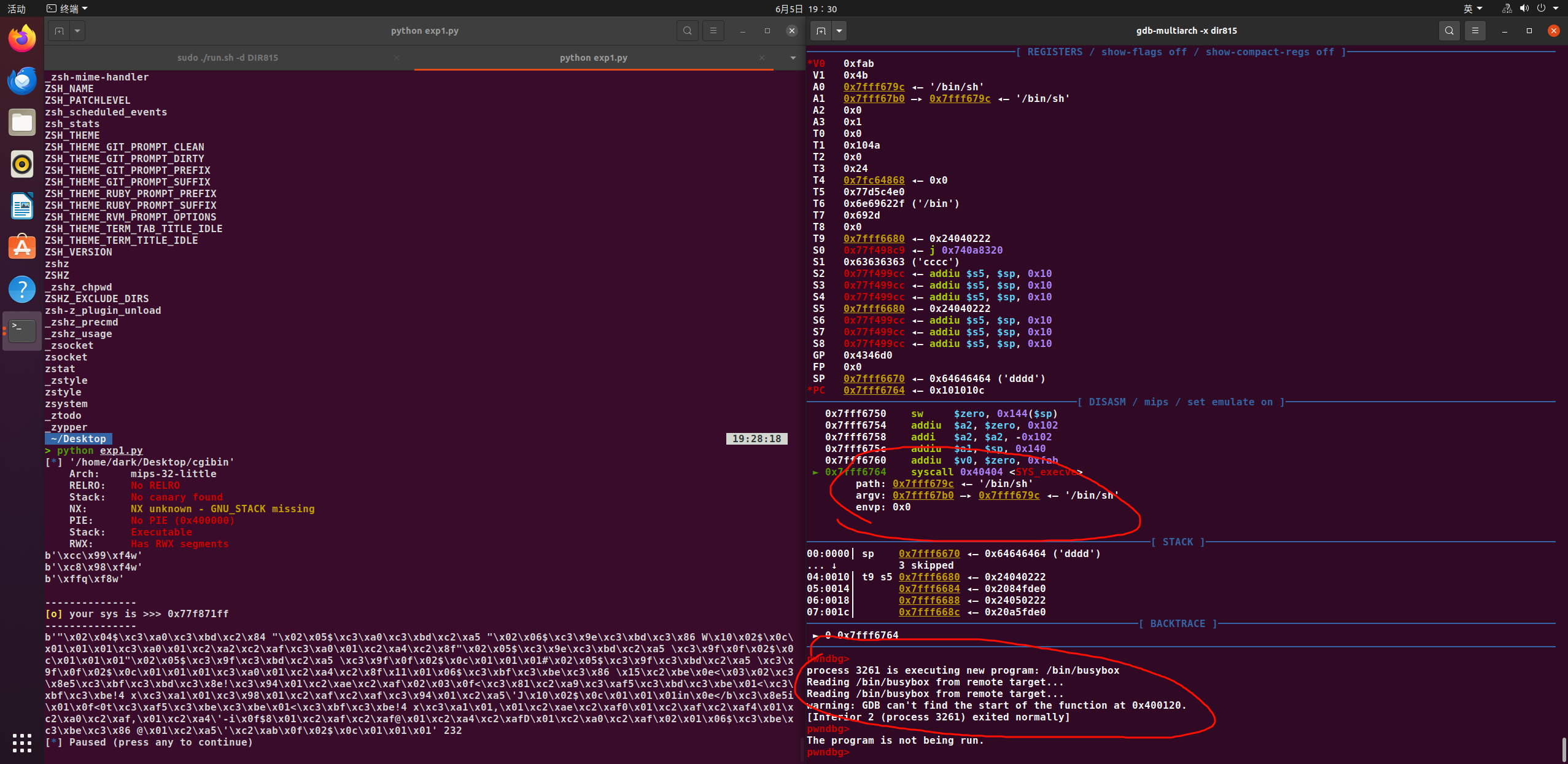Click the DISASM / mips section header
The image size is (1568, 764).
click(1181, 402)
